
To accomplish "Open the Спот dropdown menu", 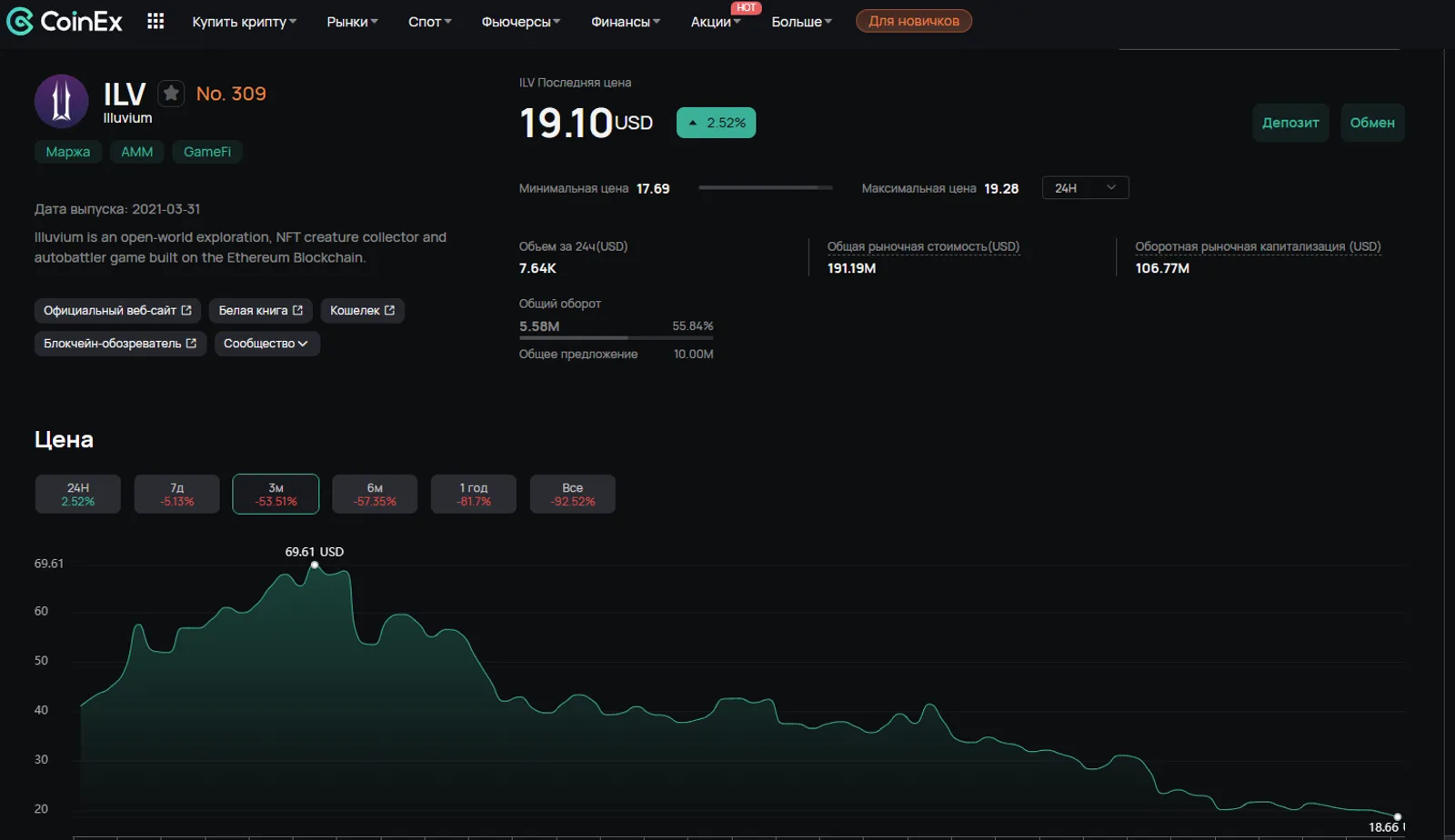I will point(429,22).
